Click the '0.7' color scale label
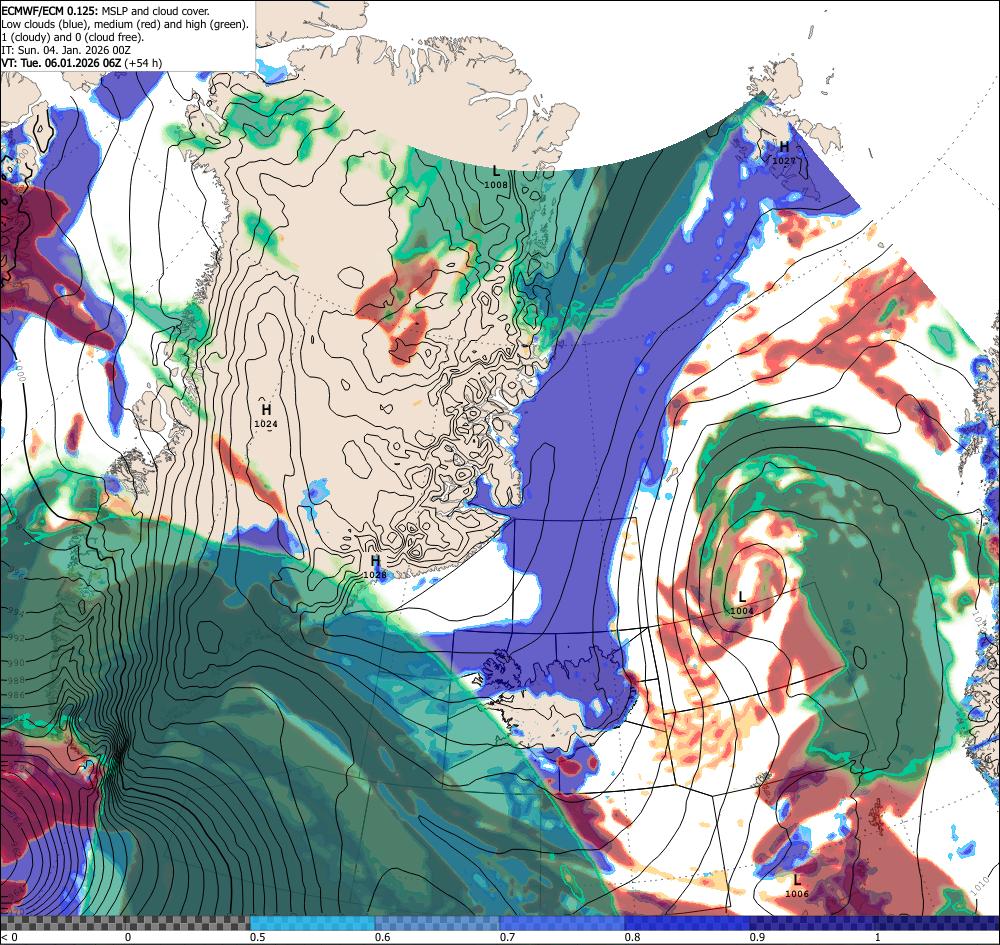 click(507, 937)
